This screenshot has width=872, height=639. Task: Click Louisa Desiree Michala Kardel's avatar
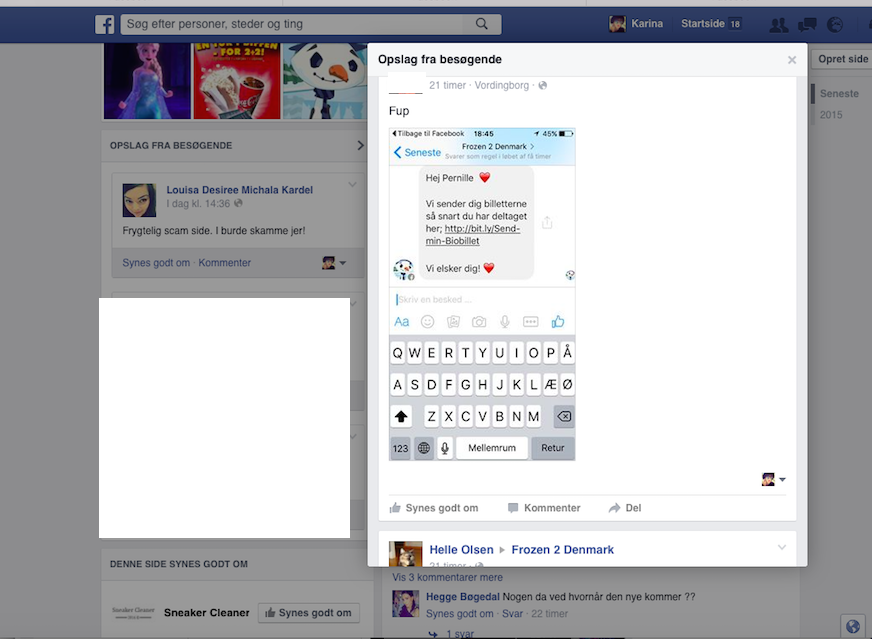(x=139, y=200)
